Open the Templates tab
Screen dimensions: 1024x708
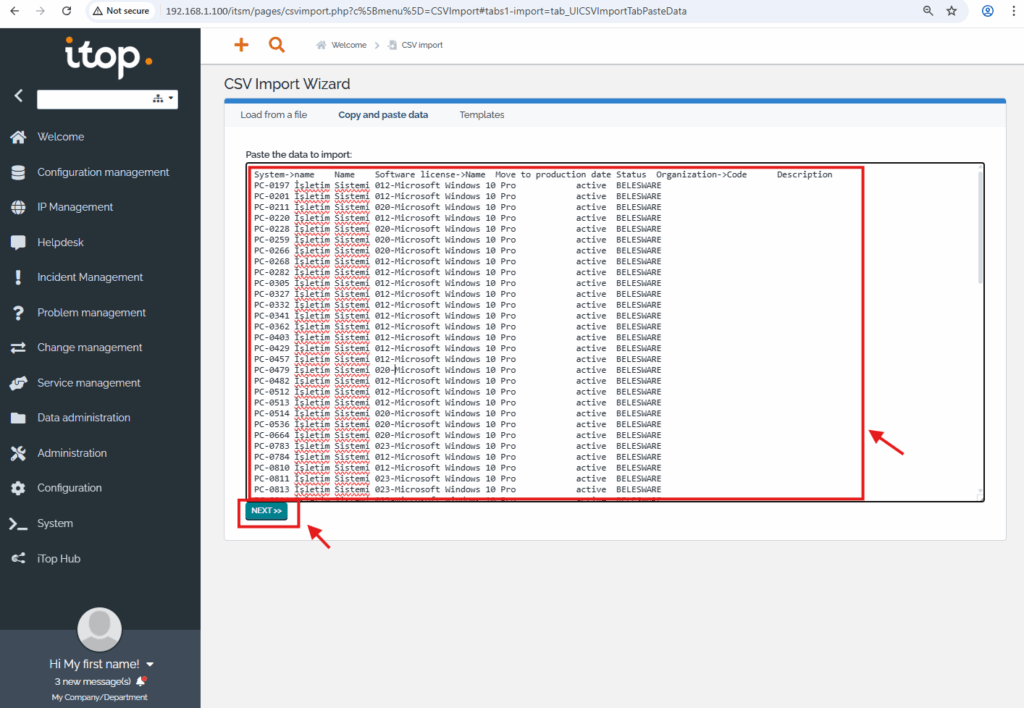(x=482, y=115)
